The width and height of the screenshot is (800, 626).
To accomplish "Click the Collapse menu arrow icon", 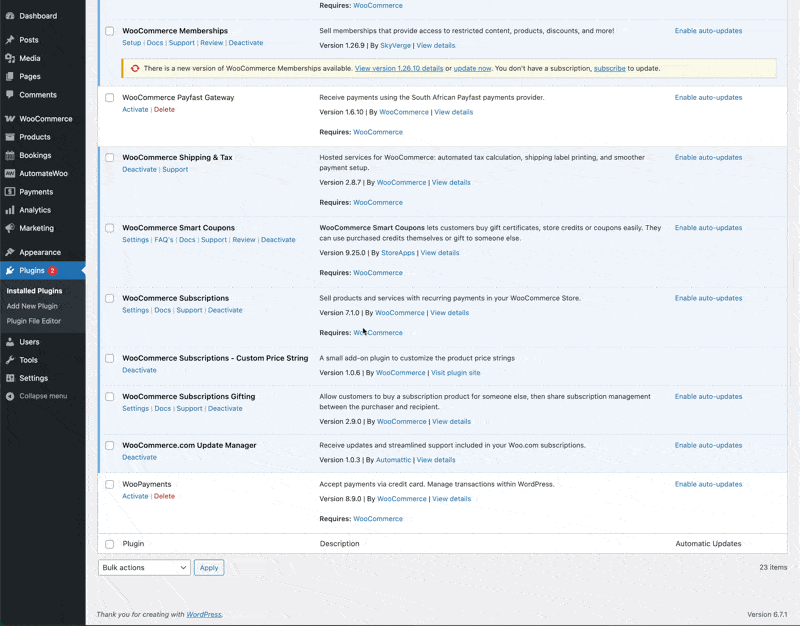I will tap(10, 396).
